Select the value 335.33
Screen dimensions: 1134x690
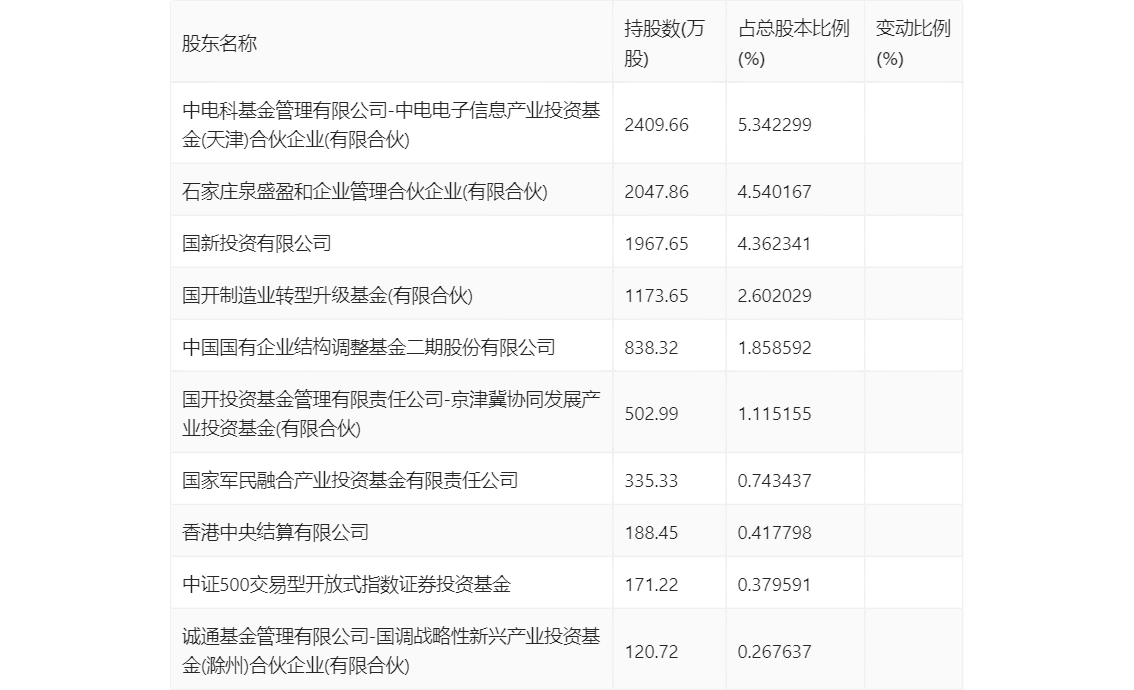coord(652,481)
